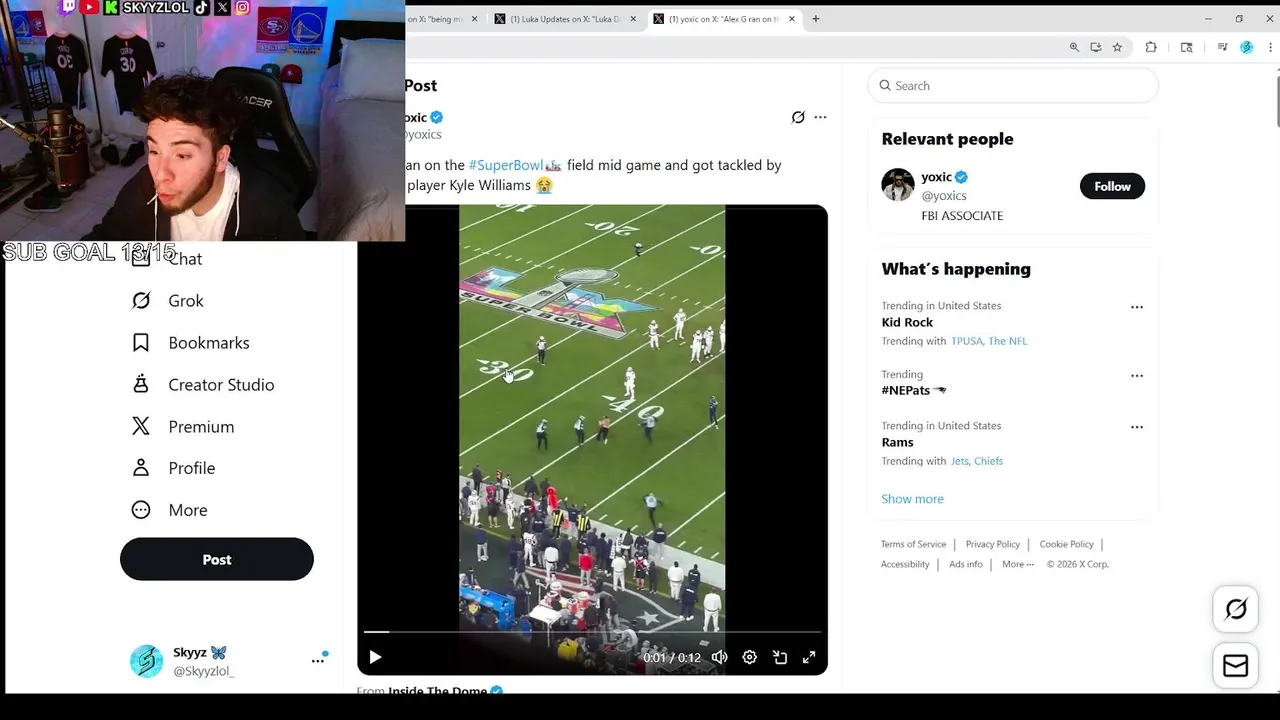Screen dimensions: 1280x720
Task: Open the floating Messages envelope button
Action: pyautogui.click(x=1236, y=666)
